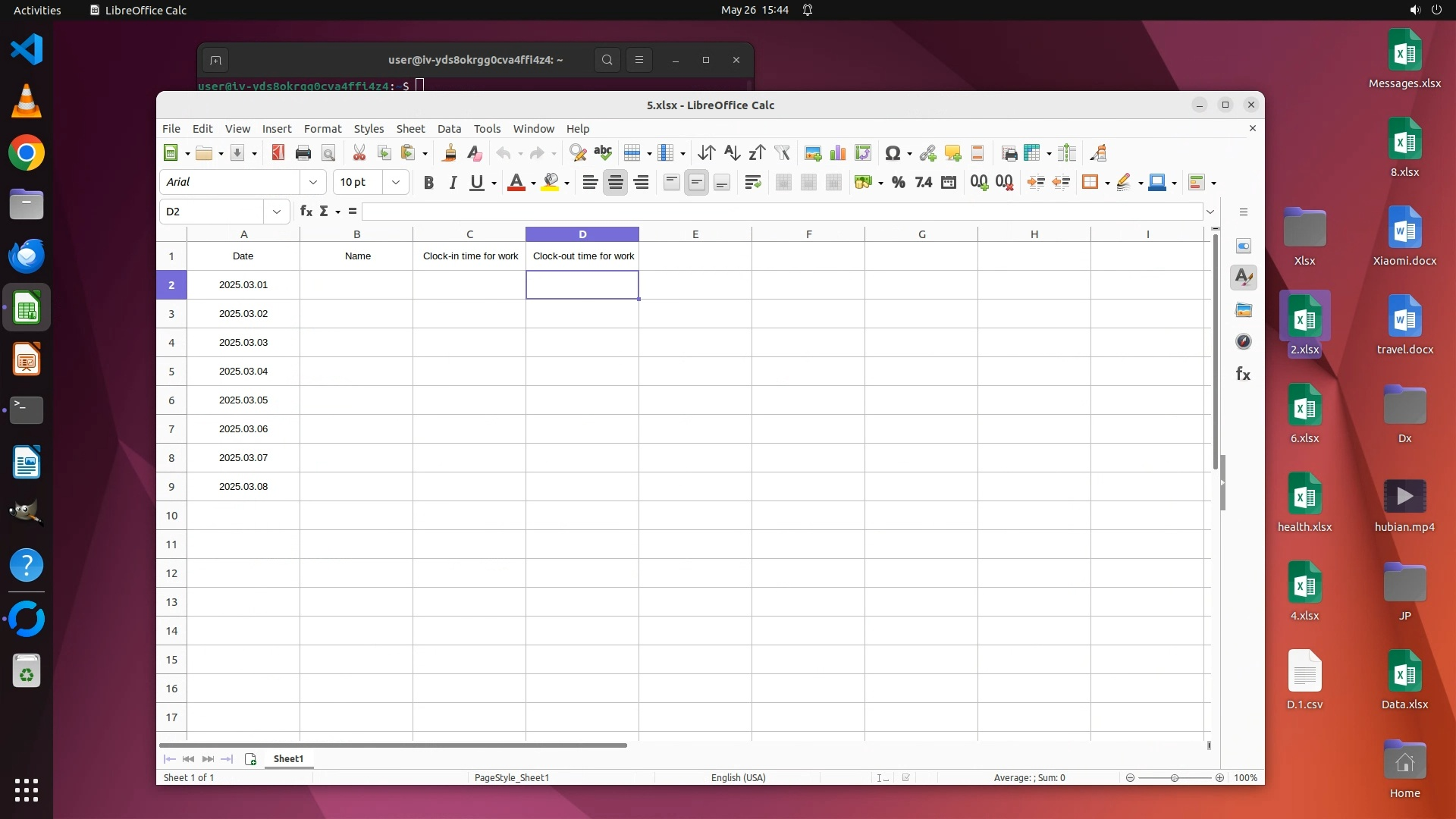The width and height of the screenshot is (1456, 819).
Task: Click the Sort Ascending icon
Action: tap(731, 153)
